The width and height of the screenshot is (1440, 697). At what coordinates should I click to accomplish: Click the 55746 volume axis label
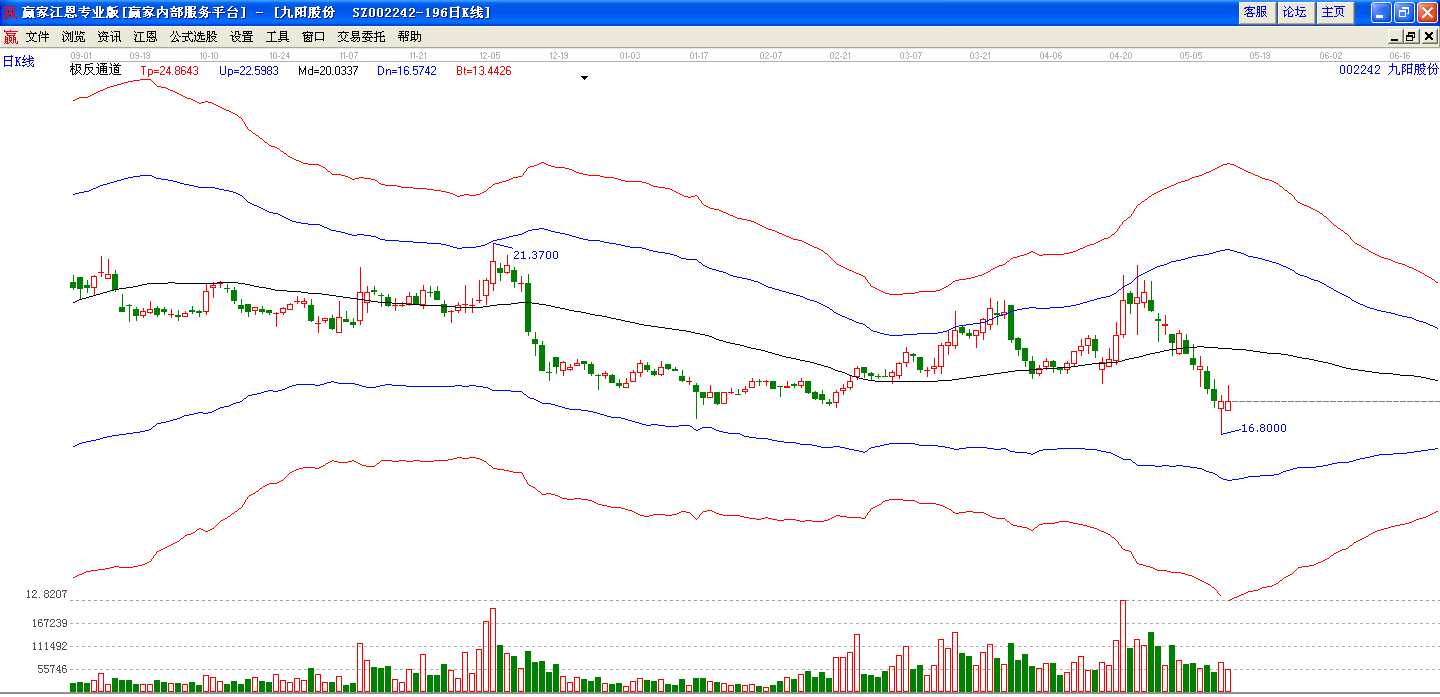[52, 669]
